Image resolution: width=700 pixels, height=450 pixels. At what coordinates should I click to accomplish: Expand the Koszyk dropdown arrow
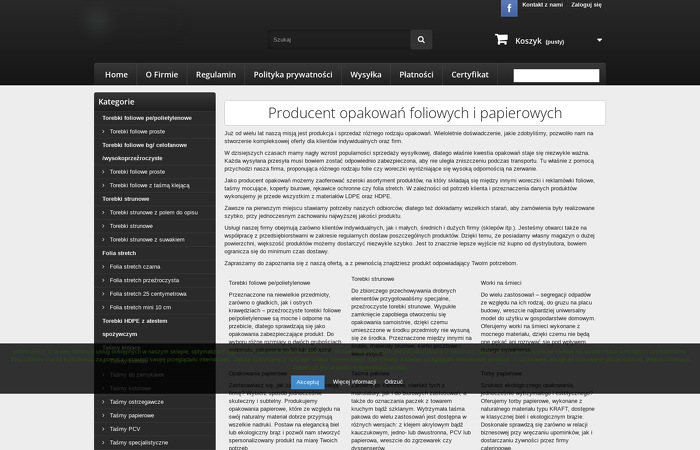(x=600, y=40)
